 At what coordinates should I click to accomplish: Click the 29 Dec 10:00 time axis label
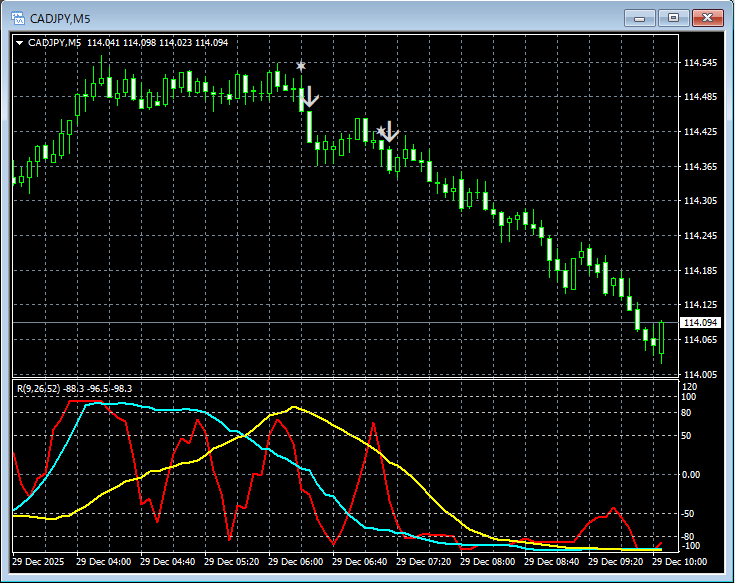coord(680,562)
